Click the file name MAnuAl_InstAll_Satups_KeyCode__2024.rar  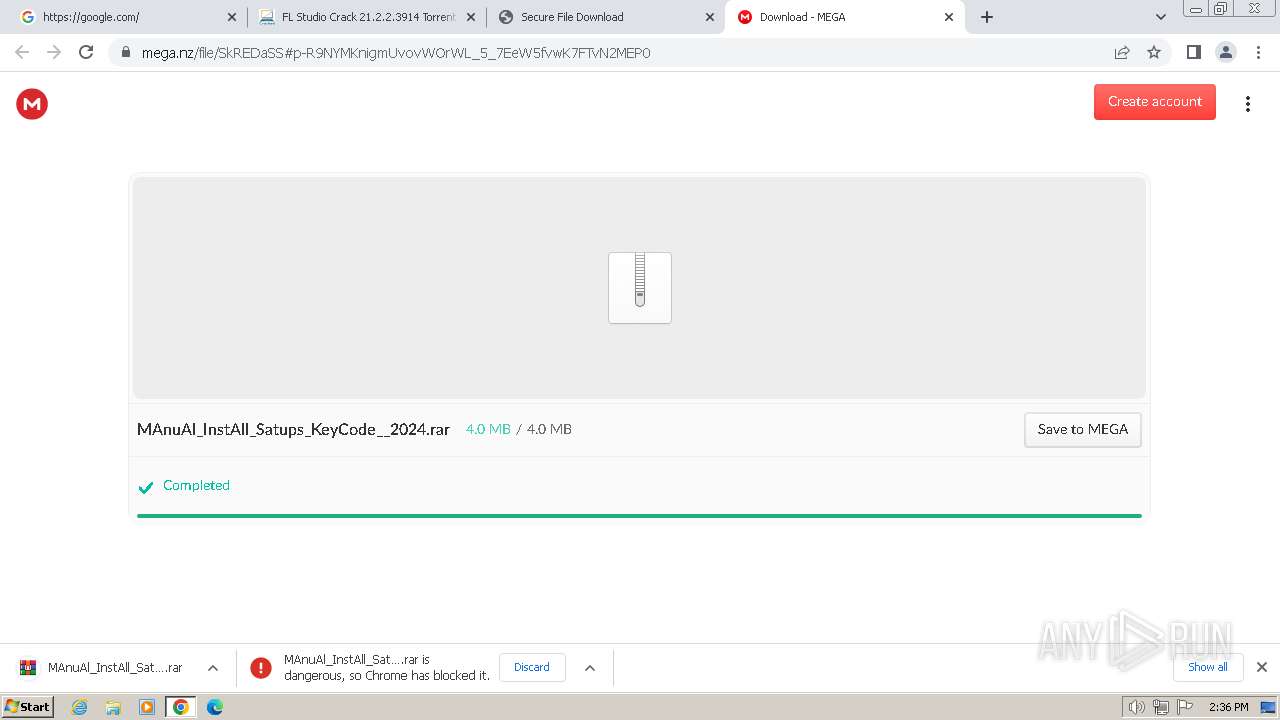[293, 429]
